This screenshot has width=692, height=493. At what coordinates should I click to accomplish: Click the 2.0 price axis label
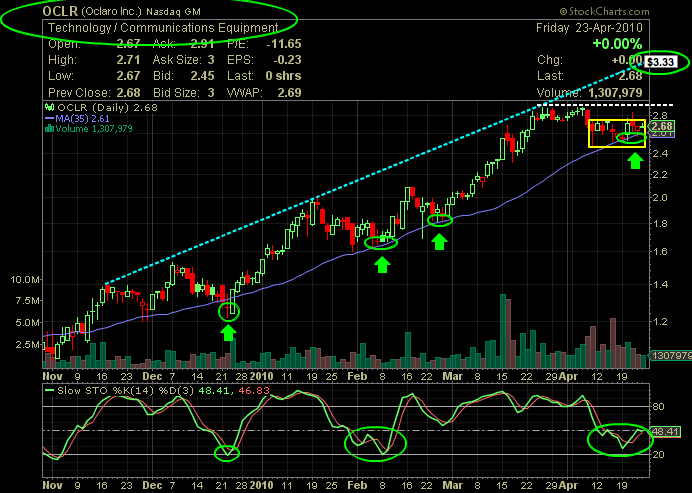click(660, 197)
